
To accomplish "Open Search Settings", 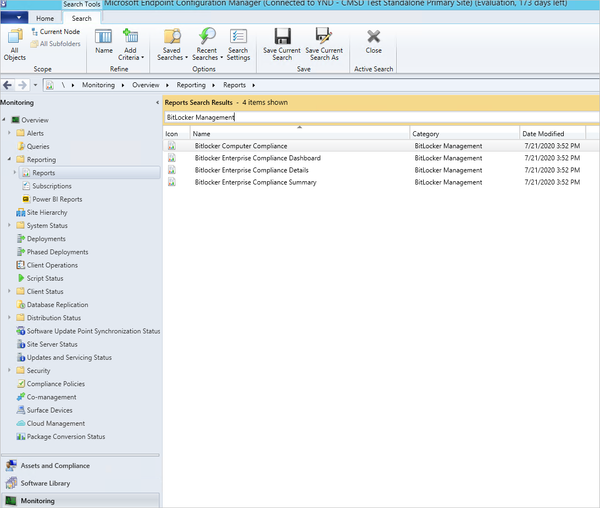I will pyautogui.click(x=238, y=44).
